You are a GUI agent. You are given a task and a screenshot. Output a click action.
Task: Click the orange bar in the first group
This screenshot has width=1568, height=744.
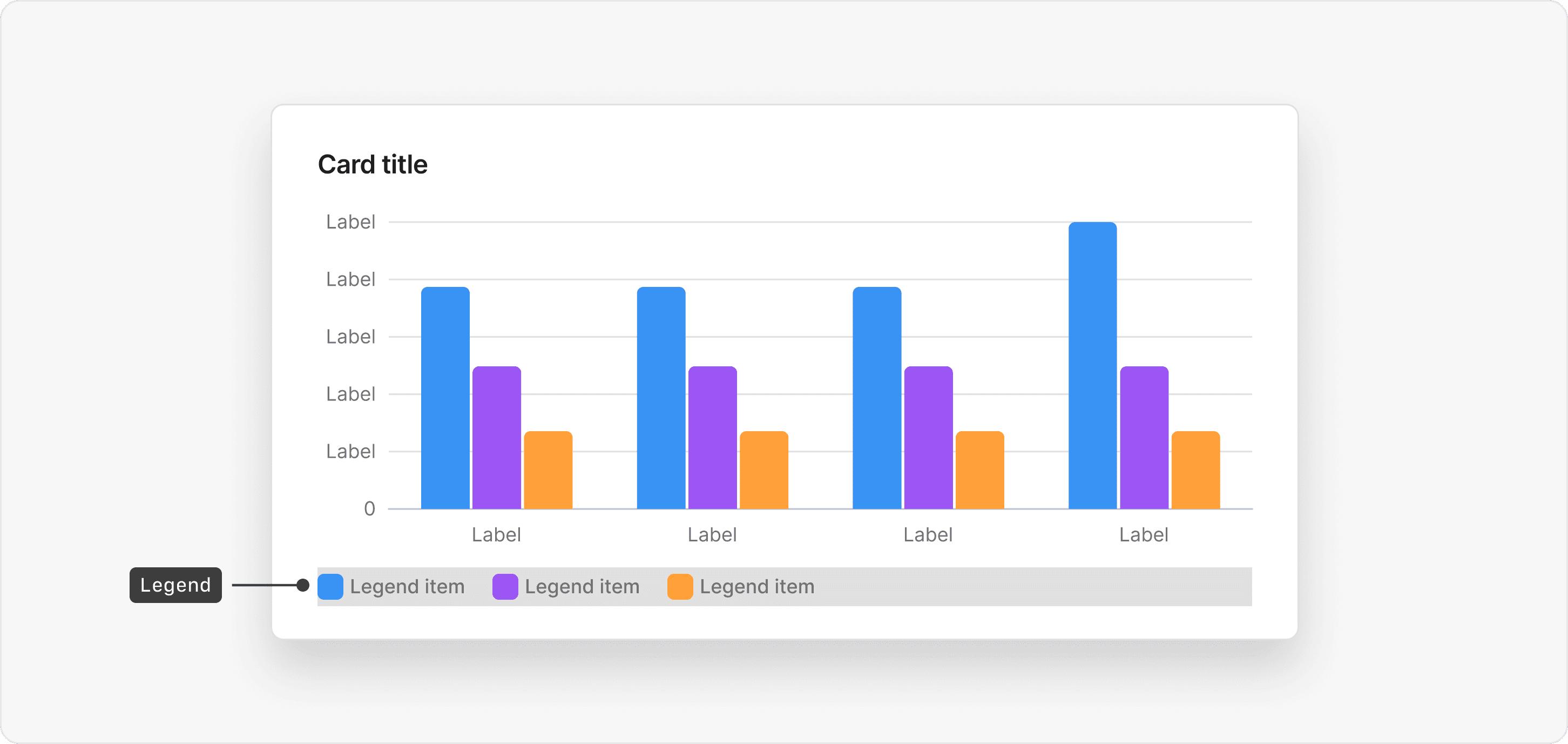pyautogui.click(x=548, y=469)
